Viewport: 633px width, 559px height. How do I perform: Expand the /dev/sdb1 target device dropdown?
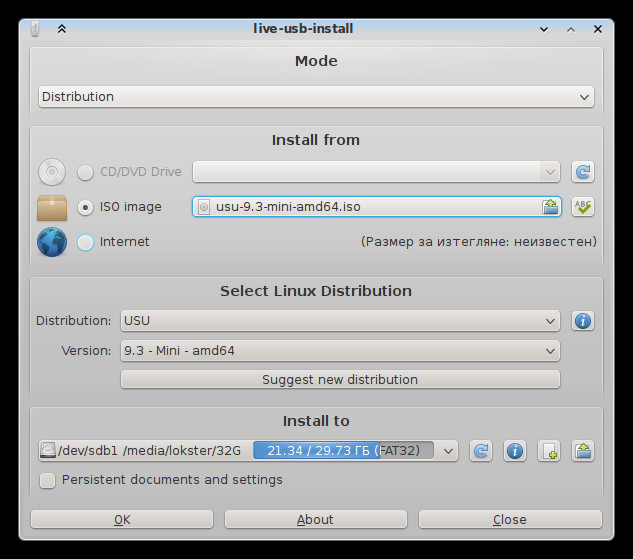point(248,451)
